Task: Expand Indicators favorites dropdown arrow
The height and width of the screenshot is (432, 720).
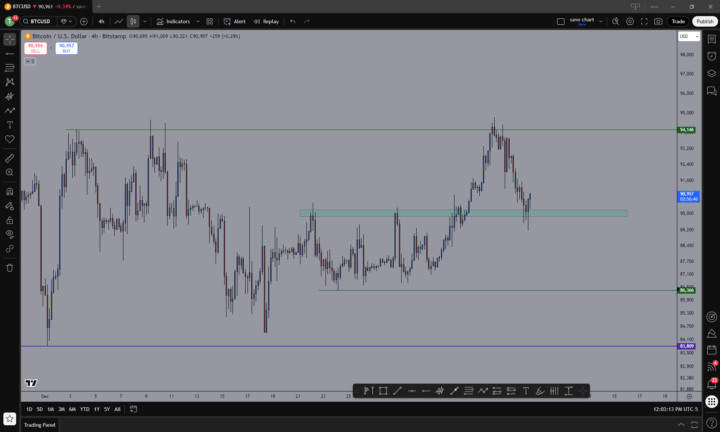Action: click(x=198, y=22)
